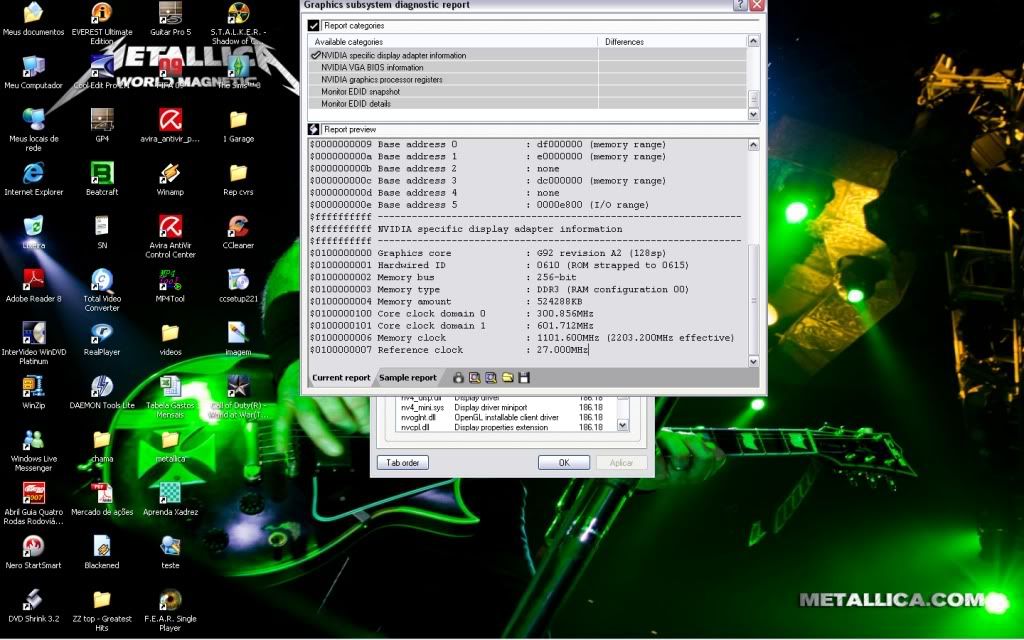The width and height of the screenshot is (1024, 640).
Task: Click the help question mark on the dialog titlebar
Action: point(741,5)
